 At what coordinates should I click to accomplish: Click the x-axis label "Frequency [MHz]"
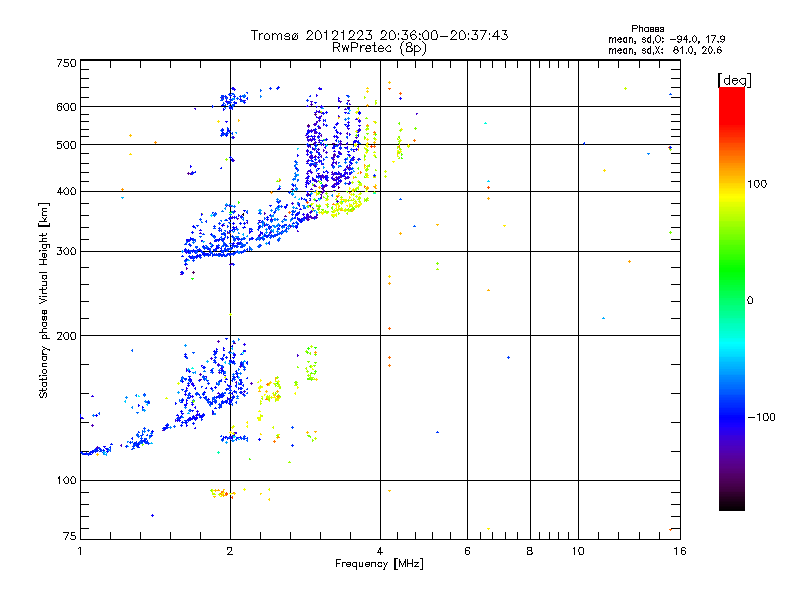(379, 564)
